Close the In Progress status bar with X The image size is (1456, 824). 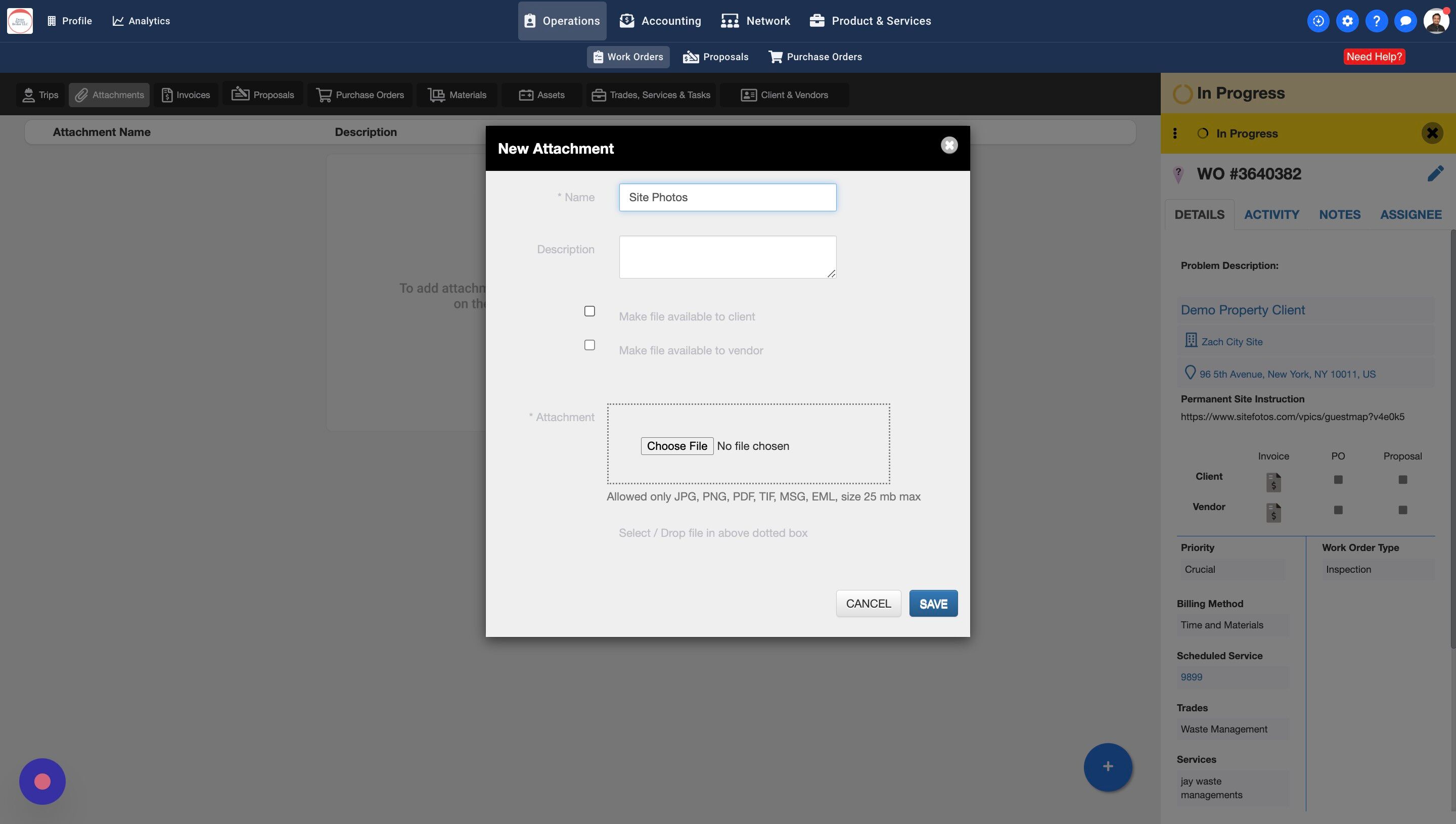[1432, 133]
